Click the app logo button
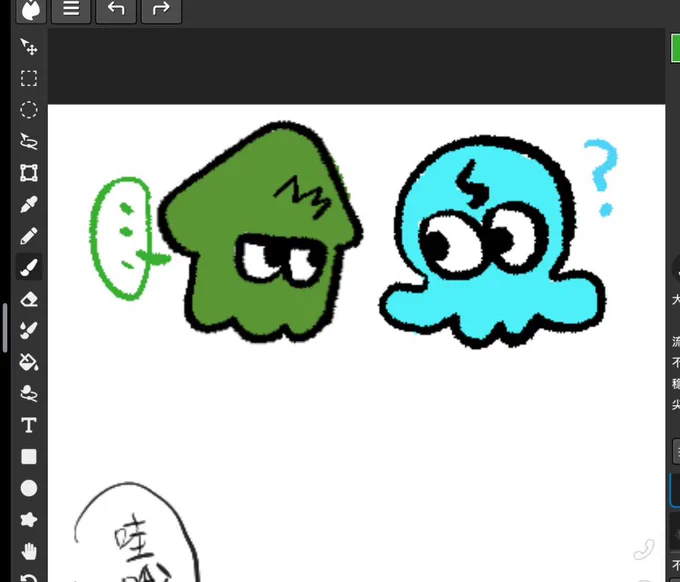 [31, 10]
